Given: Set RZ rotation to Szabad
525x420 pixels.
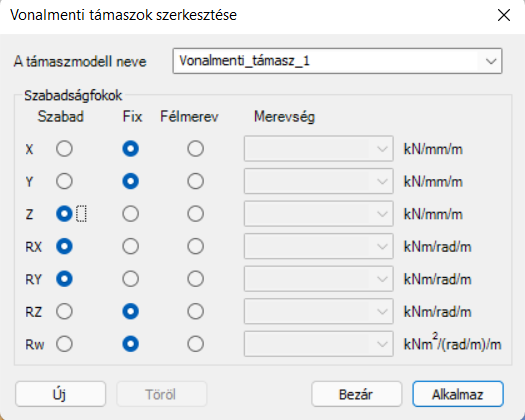Looking at the screenshot, I should [64, 311].
